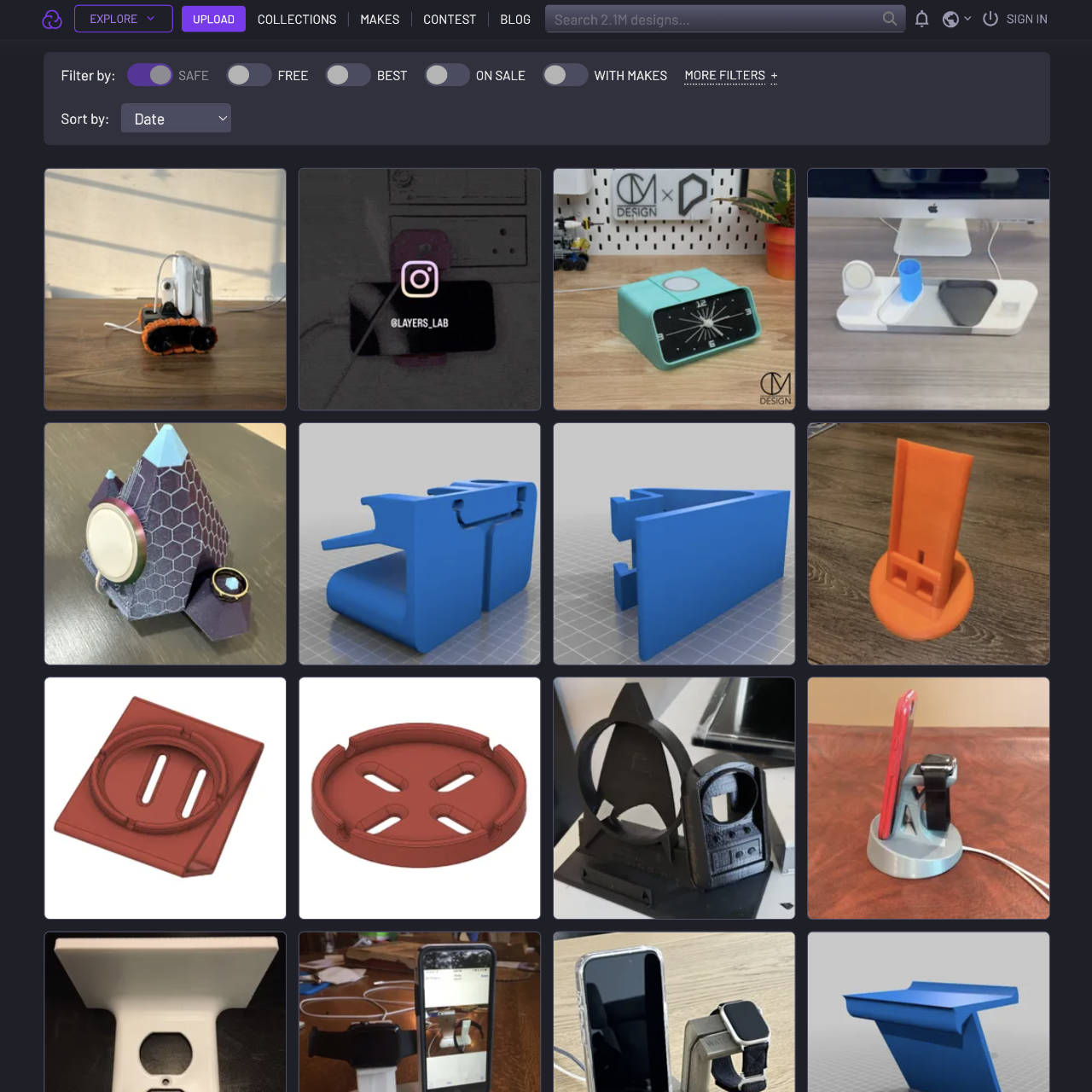
Task: Open the honeycomb pyramid charger design
Action: [166, 543]
